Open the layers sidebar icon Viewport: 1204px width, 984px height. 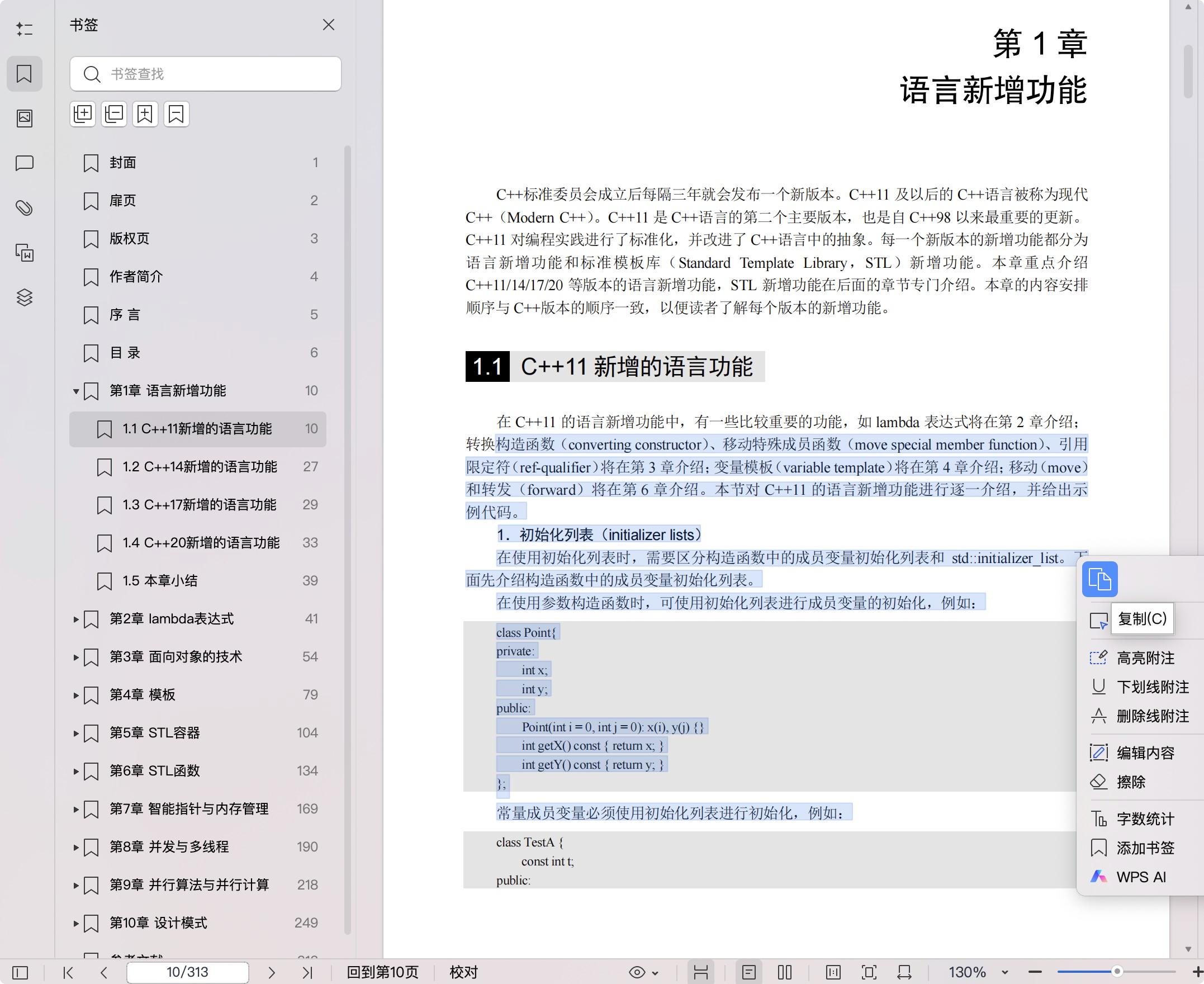tap(25, 297)
